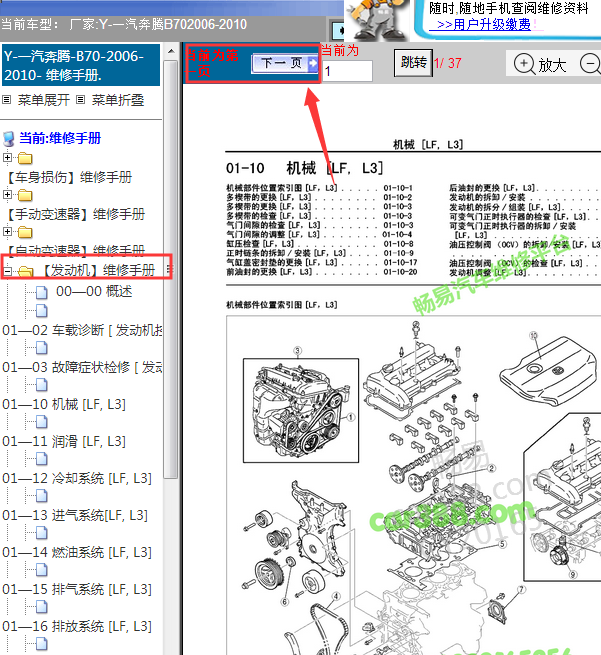Click the 跳转 jump button
The image size is (601, 655).
[413, 63]
